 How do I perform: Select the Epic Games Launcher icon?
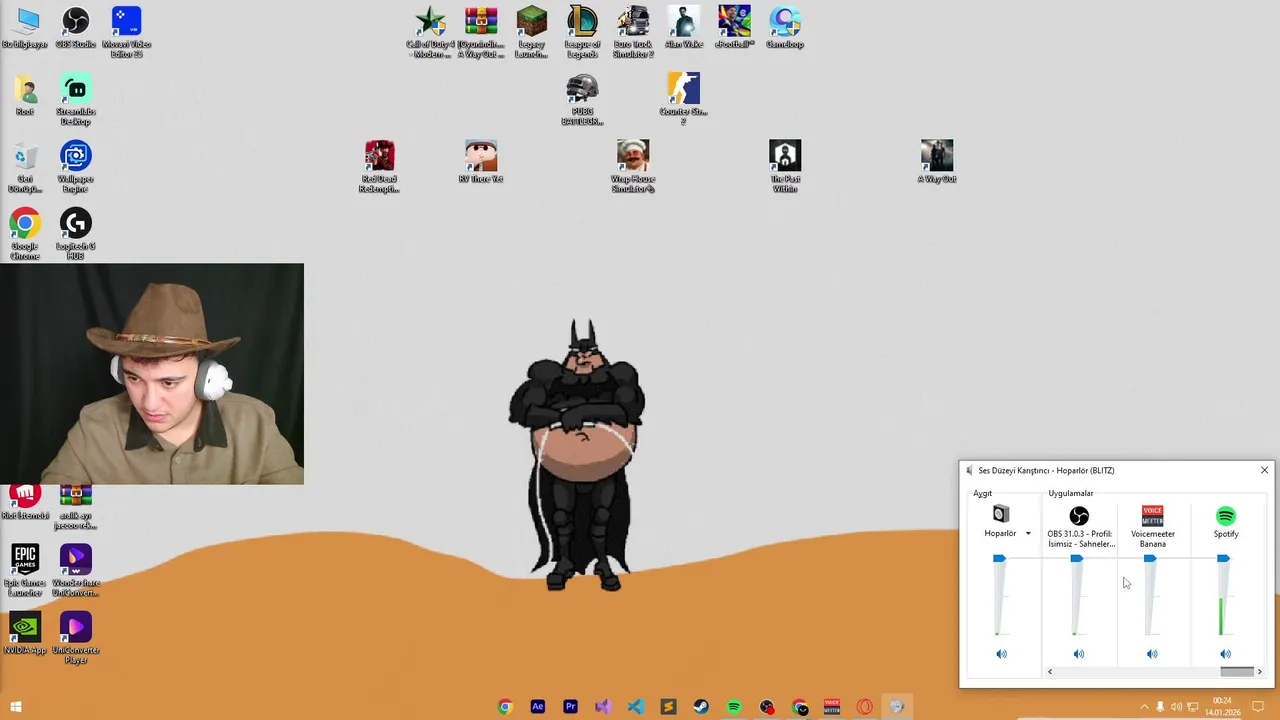[x=25, y=570]
